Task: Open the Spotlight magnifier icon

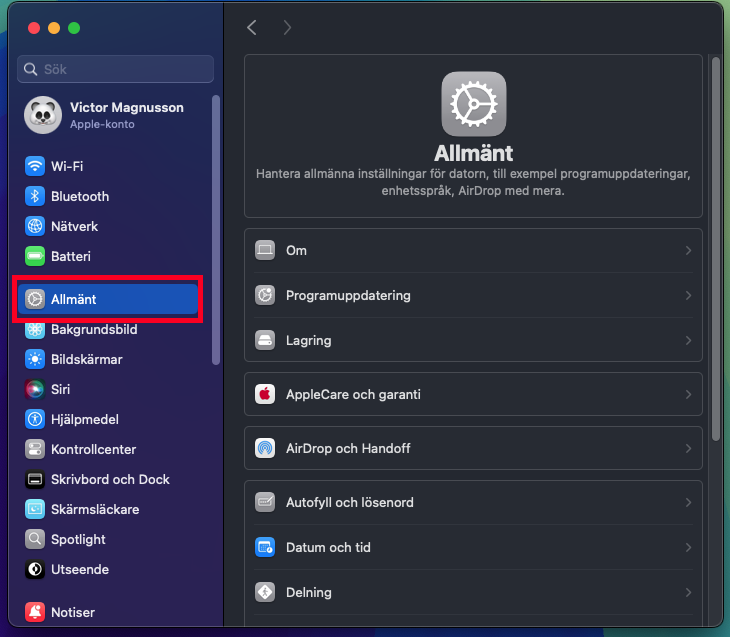Action: click(x=35, y=539)
